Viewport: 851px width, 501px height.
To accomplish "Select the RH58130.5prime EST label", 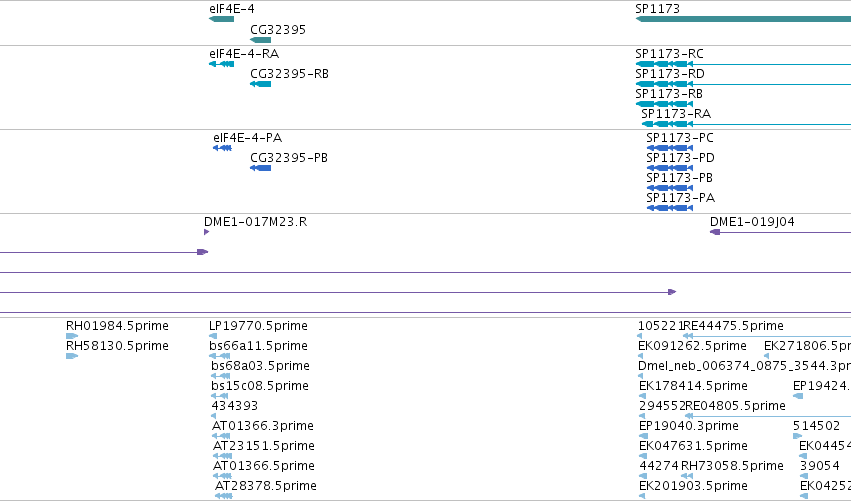I will pyautogui.click(x=117, y=346).
